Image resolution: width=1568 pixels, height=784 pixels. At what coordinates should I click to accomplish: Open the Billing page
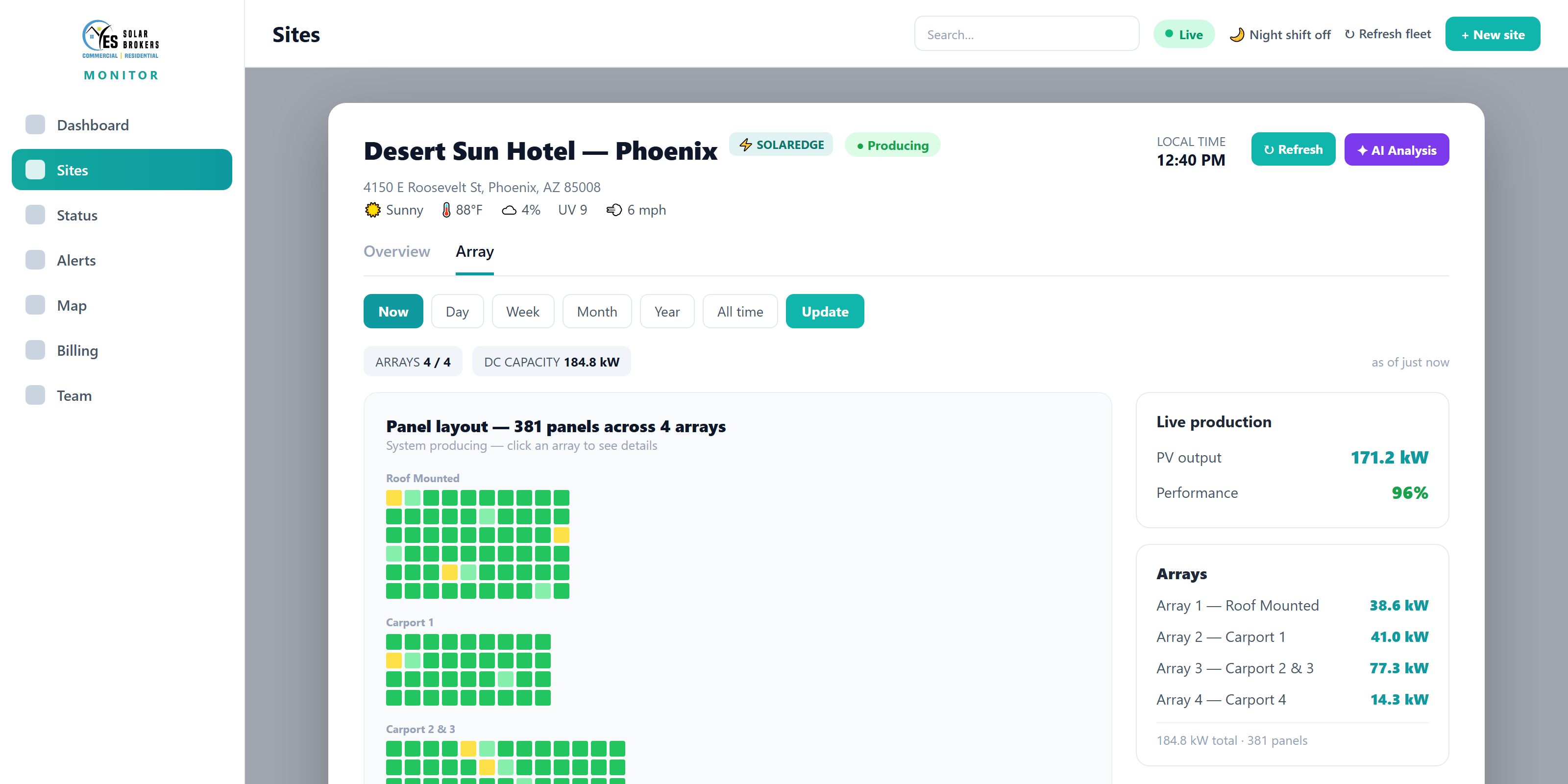[122, 350]
